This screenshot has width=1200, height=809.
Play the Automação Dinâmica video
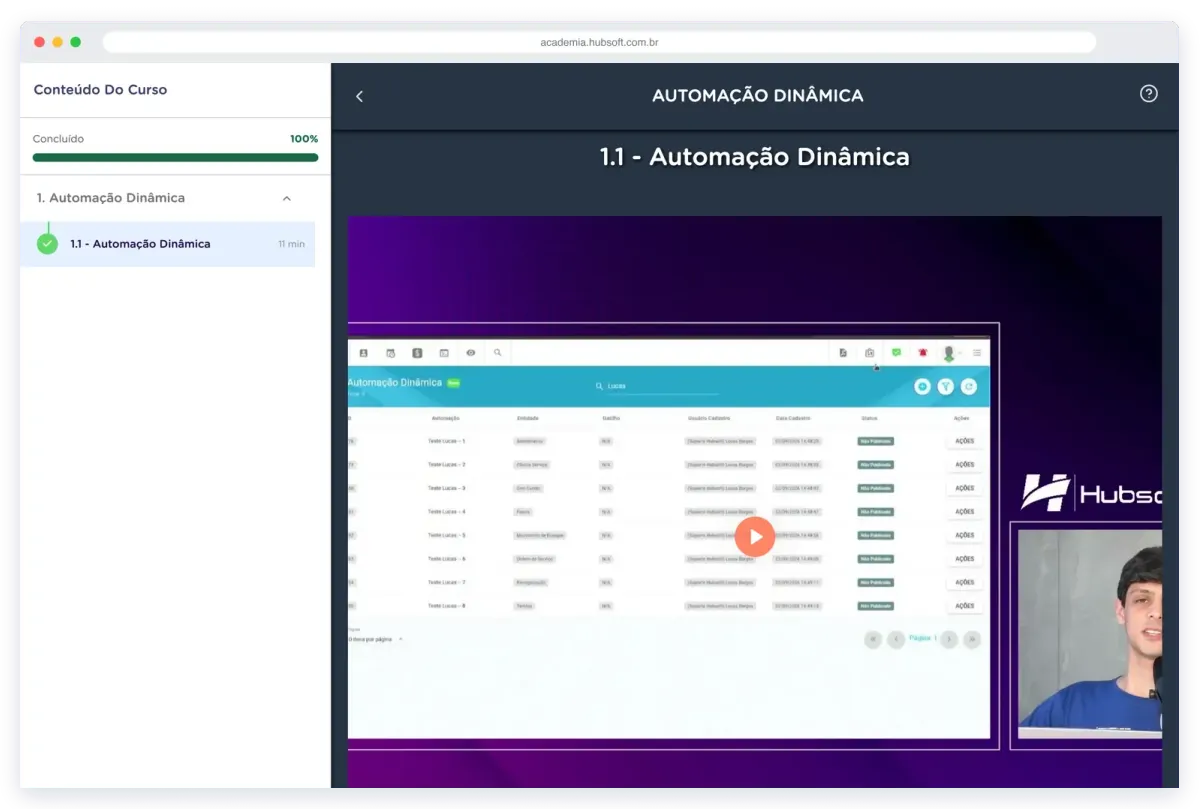[x=755, y=537]
